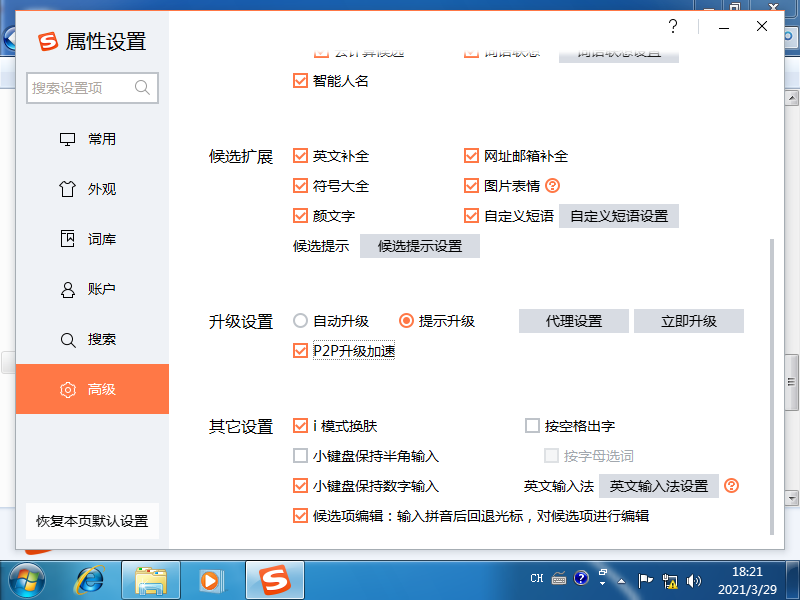Show hidden tray icons arrow
This screenshot has height=600, width=800.
621,581
